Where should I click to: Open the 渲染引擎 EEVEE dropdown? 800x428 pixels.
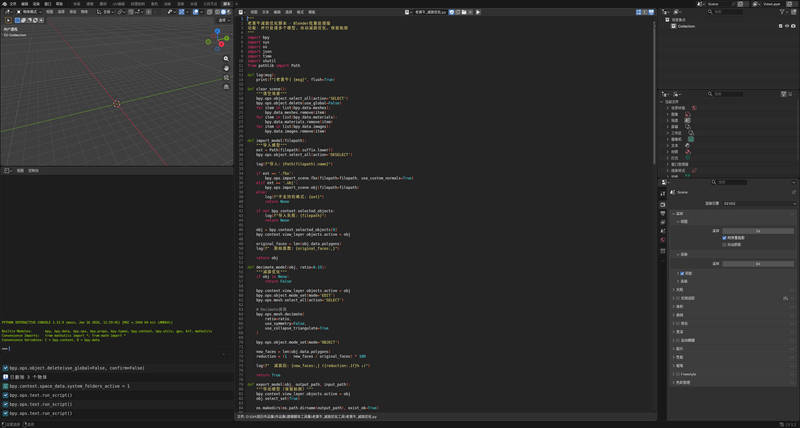point(759,204)
